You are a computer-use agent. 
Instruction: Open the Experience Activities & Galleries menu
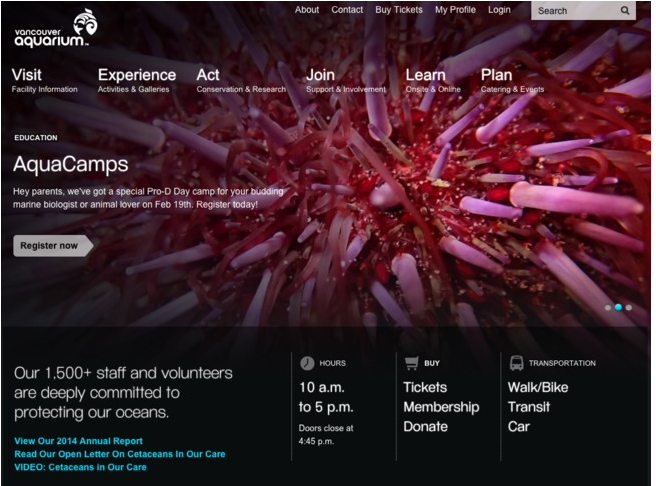tap(137, 80)
